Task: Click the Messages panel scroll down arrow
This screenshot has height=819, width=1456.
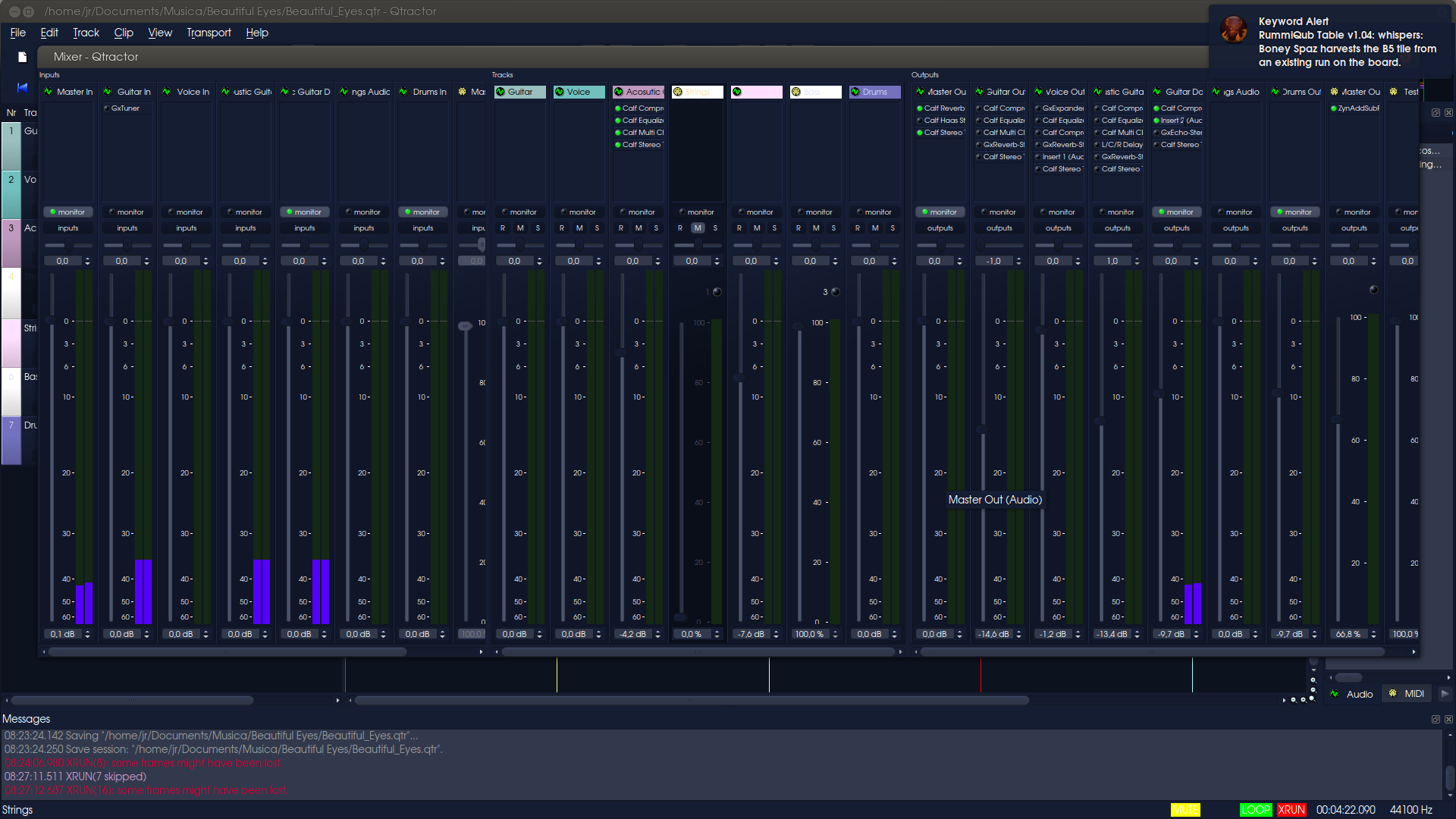Action: (1450, 796)
